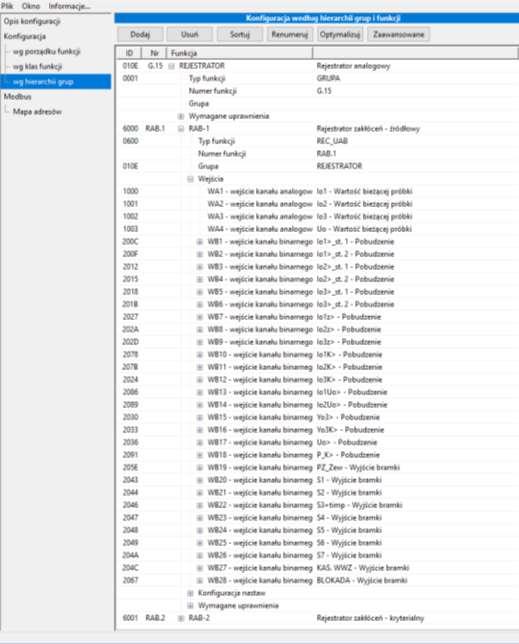Image resolution: width=519 pixels, height=644 pixels.
Task: Click the Zaawansowane button
Action: [x=399, y=34]
